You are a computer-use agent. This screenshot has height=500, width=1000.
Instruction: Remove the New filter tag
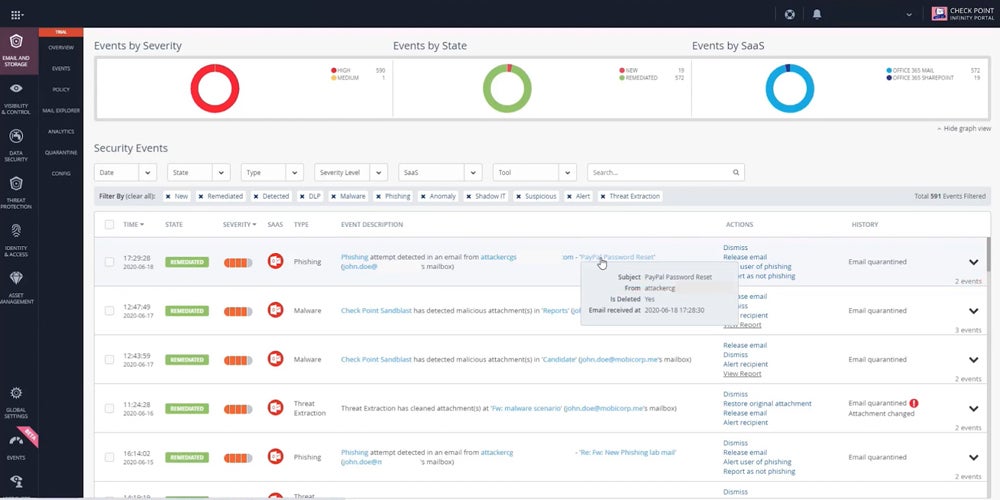point(168,196)
